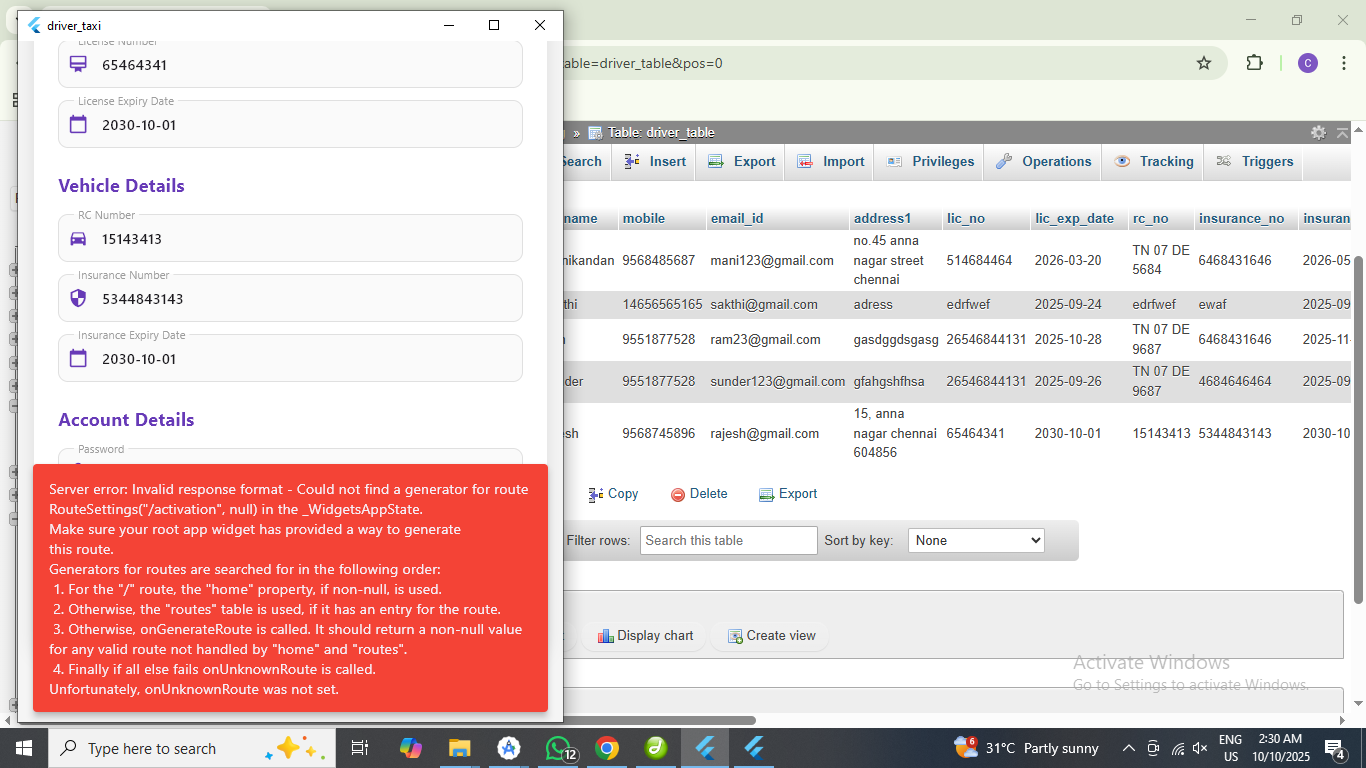Open phpMyAdmin page settings gear icon

click(x=1318, y=132)
